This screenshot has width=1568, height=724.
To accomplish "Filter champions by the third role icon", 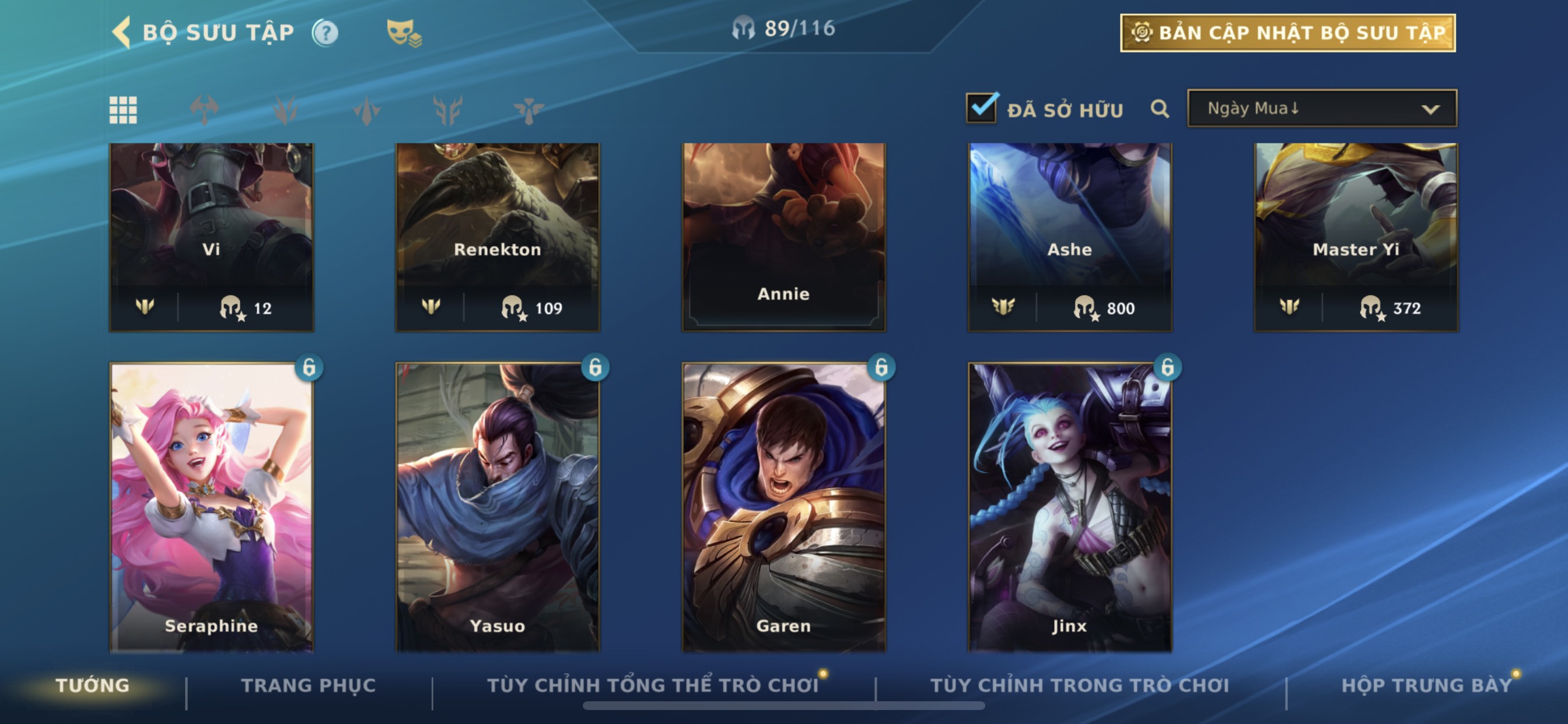I will tap(366, 110).
